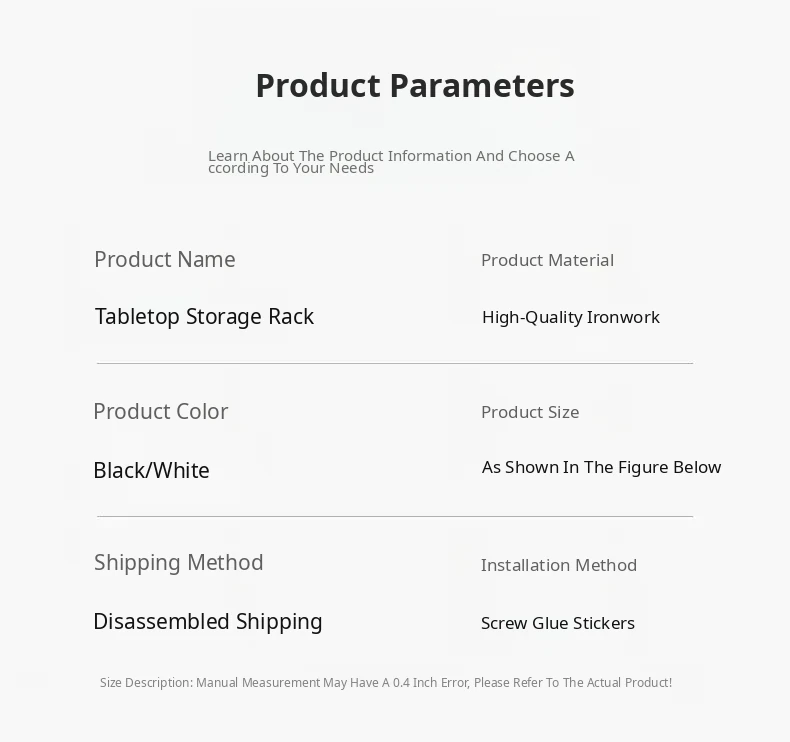This screenshot has width=790, height=742.
Task: Click 'Size Description:' at the note's start
Action: click(x=146, y=683)
